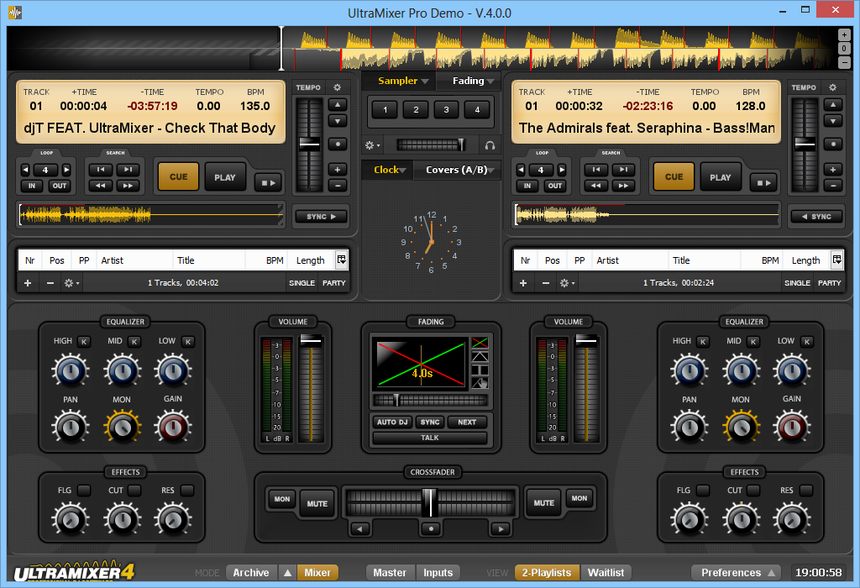Select the Waitlist view
Viewport: 860px width, 588px height.
[606, 573]
